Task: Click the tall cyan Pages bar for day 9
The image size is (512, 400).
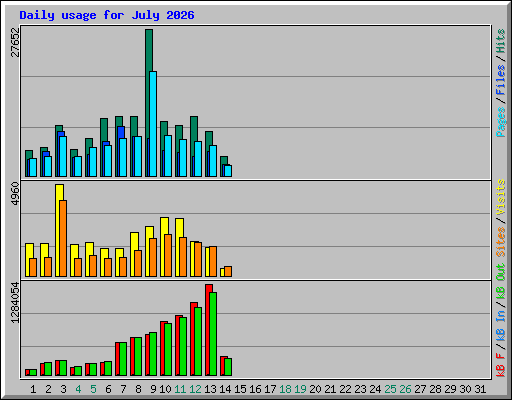Action: pyautogui.click(x=153, y=124)
